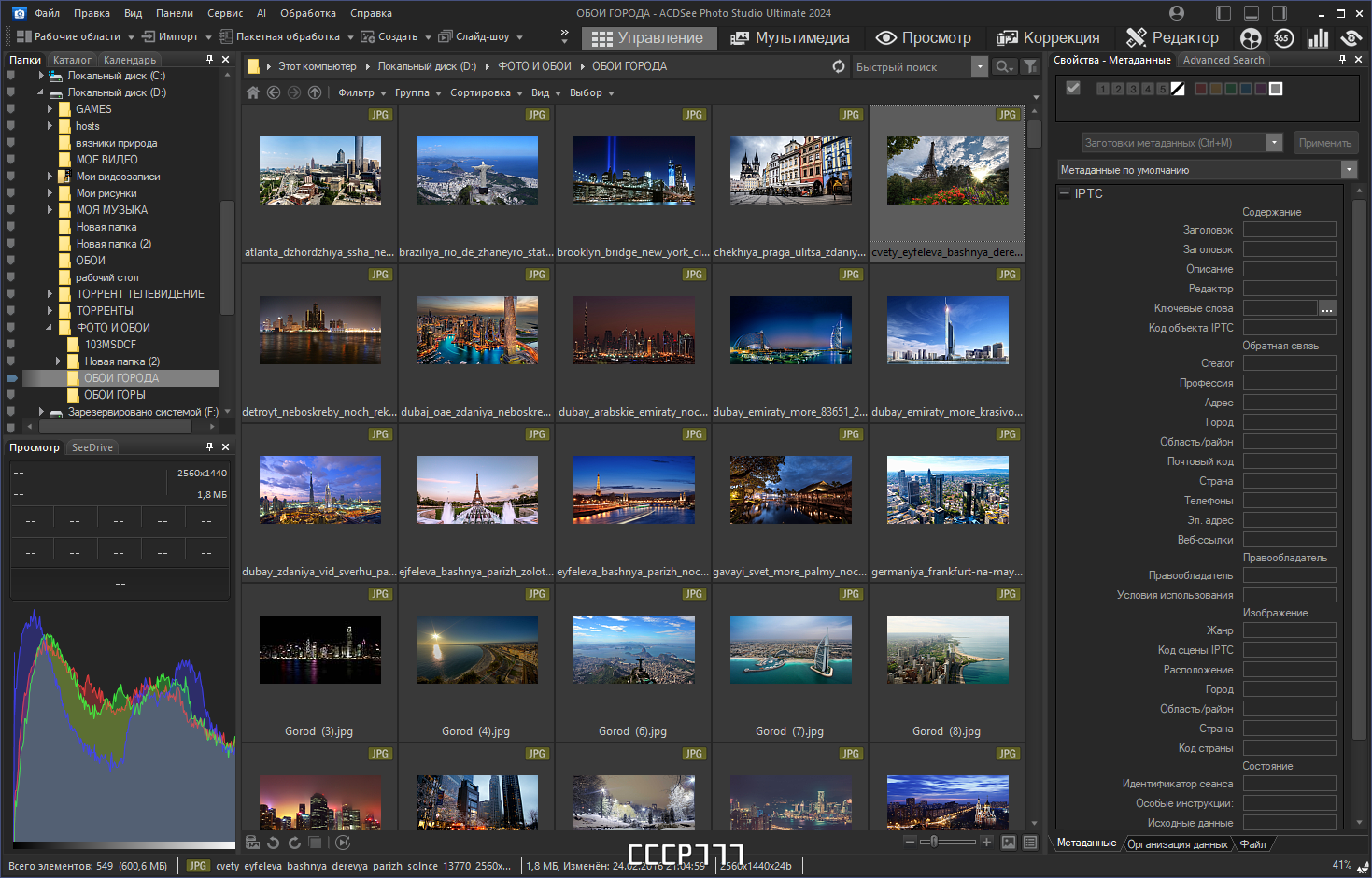Expand the Заготовки метаданных dropdown
The width and height of the screenshot is (1372, 878).
click(x=1274, y=142)
